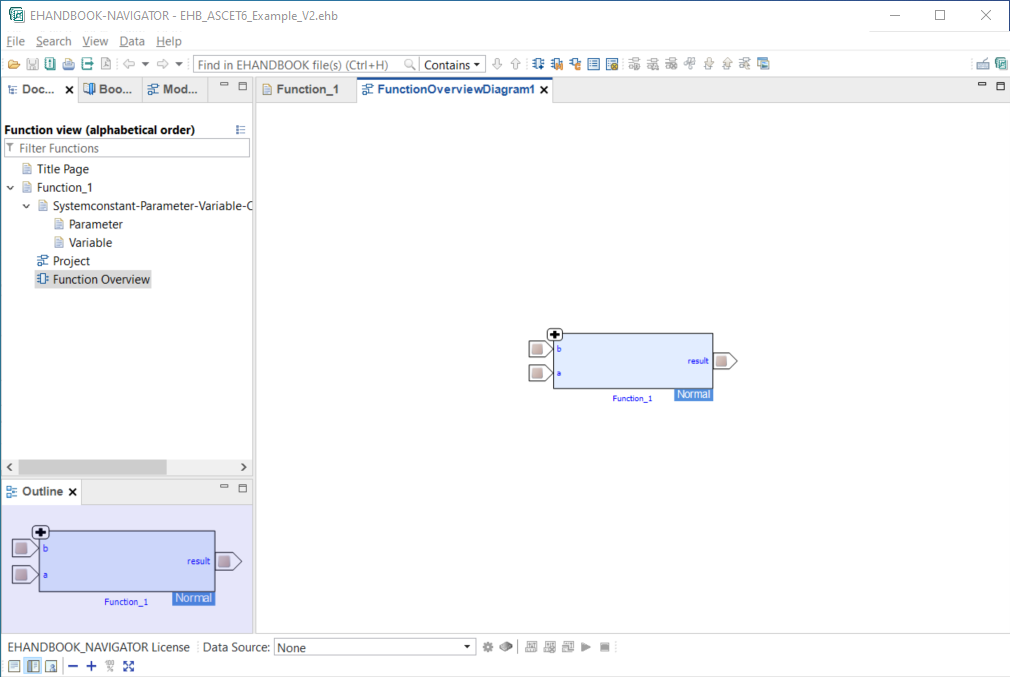Image resolution: width=1010 pixels, height=677 pixels.
Task: Toggle the function view sort order icon
Action: pyautogui.click(x=240, y=130)
